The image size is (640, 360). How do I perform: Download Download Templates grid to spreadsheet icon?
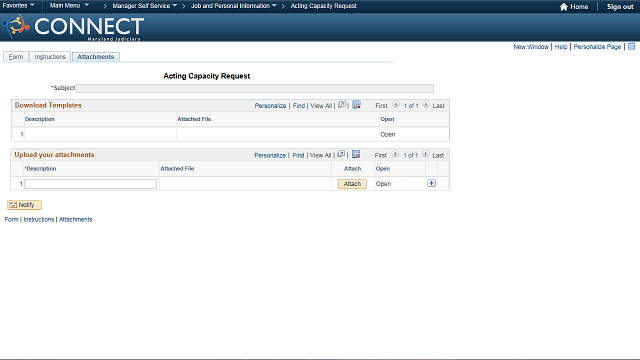tap(356, 105)
